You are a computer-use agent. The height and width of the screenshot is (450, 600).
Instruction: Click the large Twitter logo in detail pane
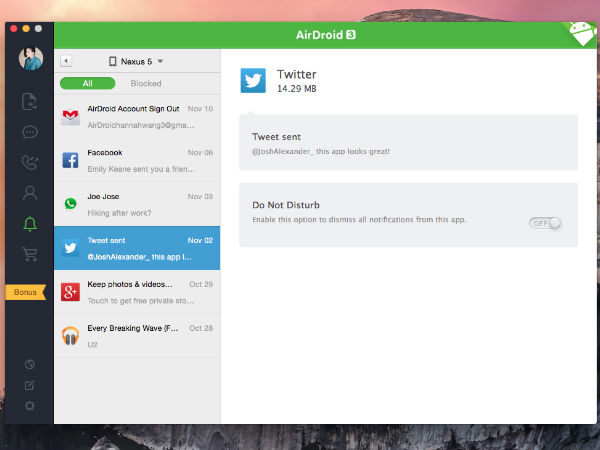point(253,80)
